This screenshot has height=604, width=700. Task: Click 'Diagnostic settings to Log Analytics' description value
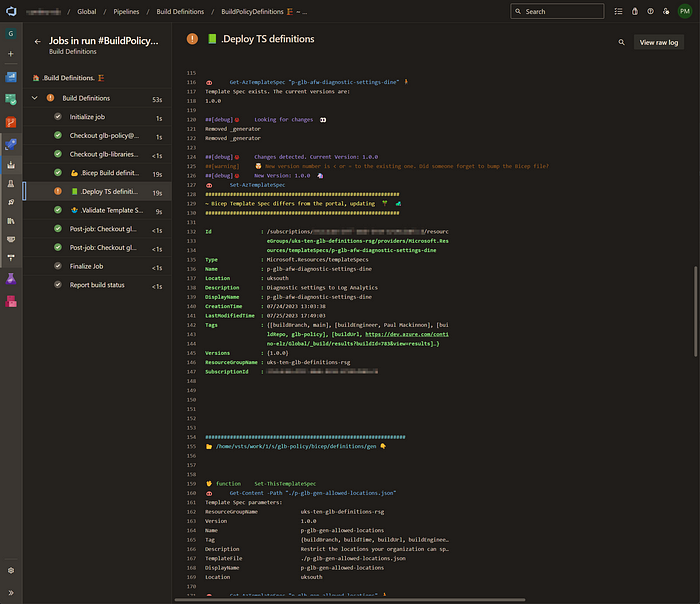322,287
